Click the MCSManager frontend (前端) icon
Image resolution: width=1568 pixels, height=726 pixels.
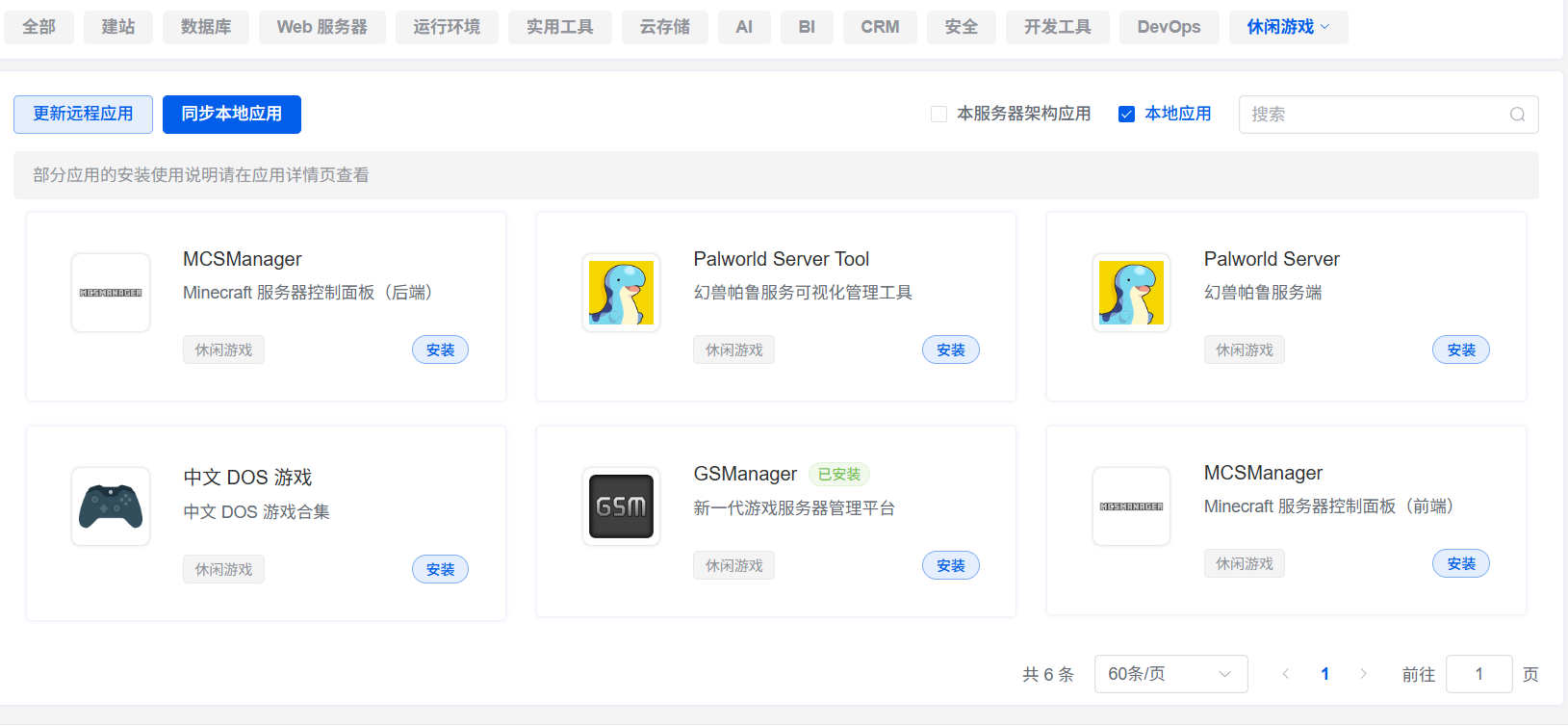click(1131, 506)
